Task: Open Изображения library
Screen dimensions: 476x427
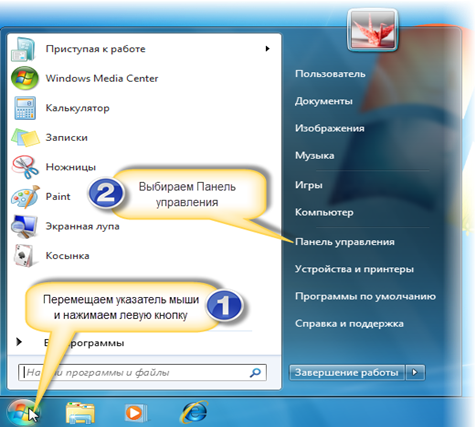Action: 330,128
